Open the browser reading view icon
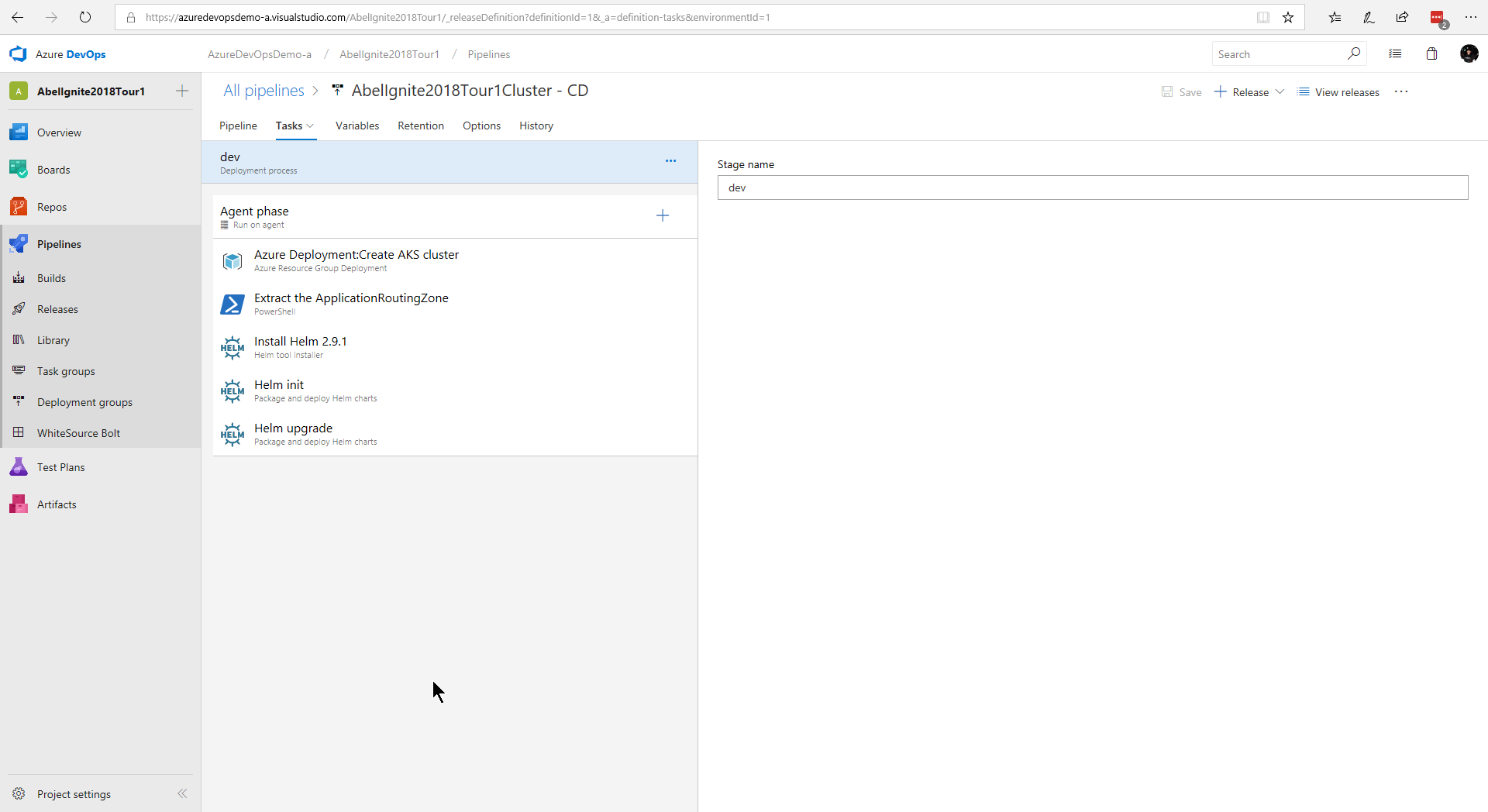 tap(1263, 17)
